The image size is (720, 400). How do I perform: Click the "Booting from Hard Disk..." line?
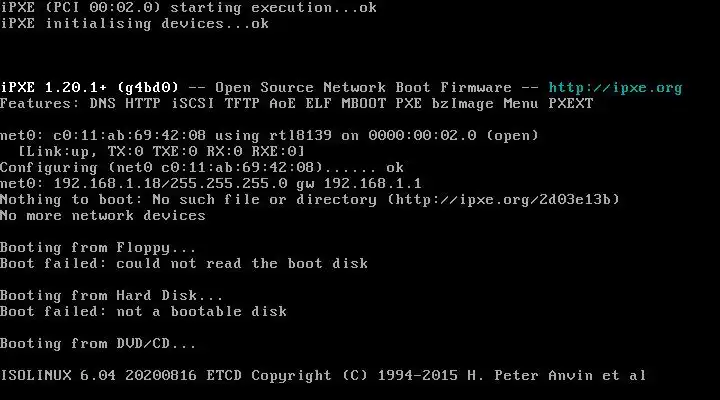pos(112,295)
